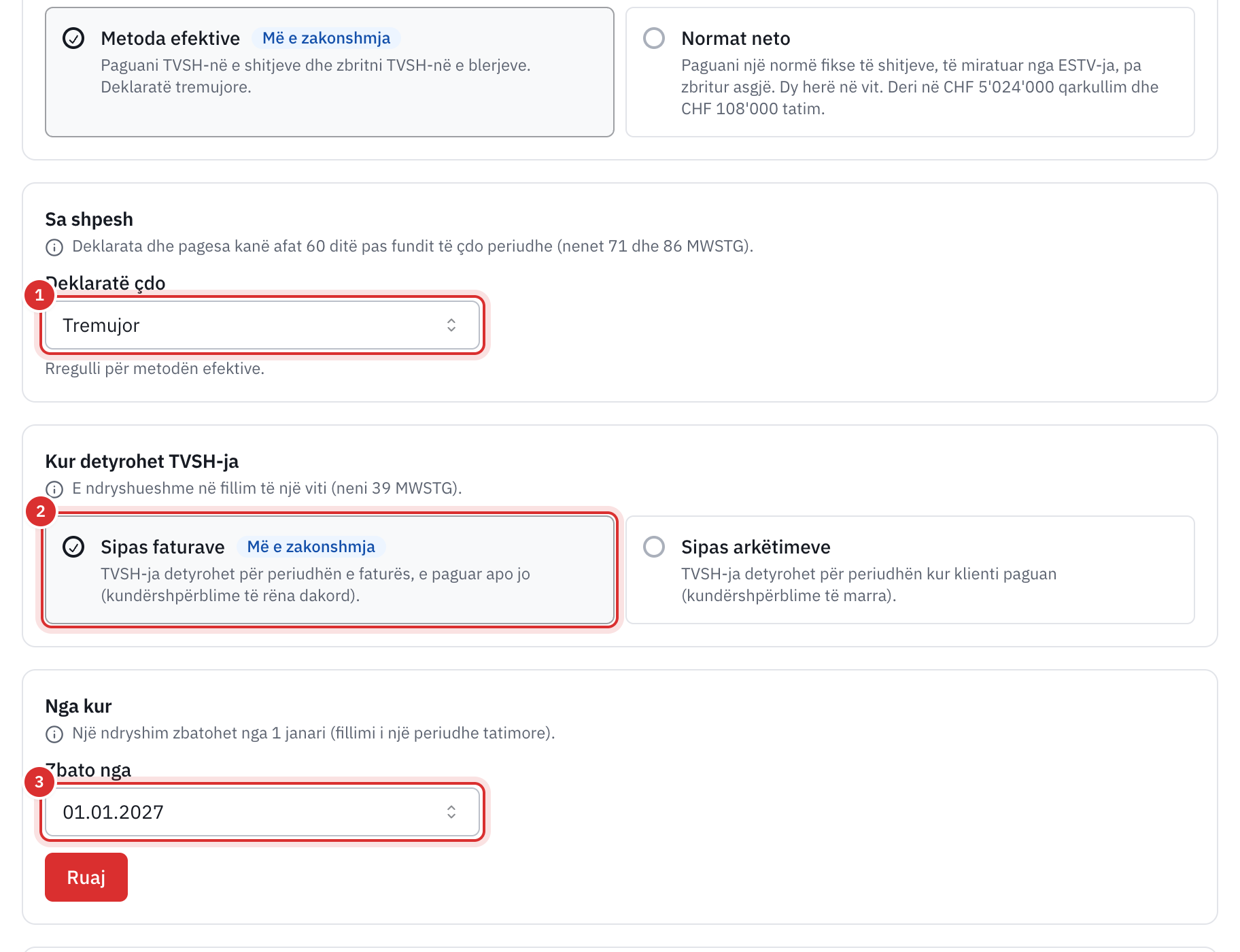Click info icon next to neni 39 MWSTG
Viewport: 1240px width, 952px height.
pos(54,489)
